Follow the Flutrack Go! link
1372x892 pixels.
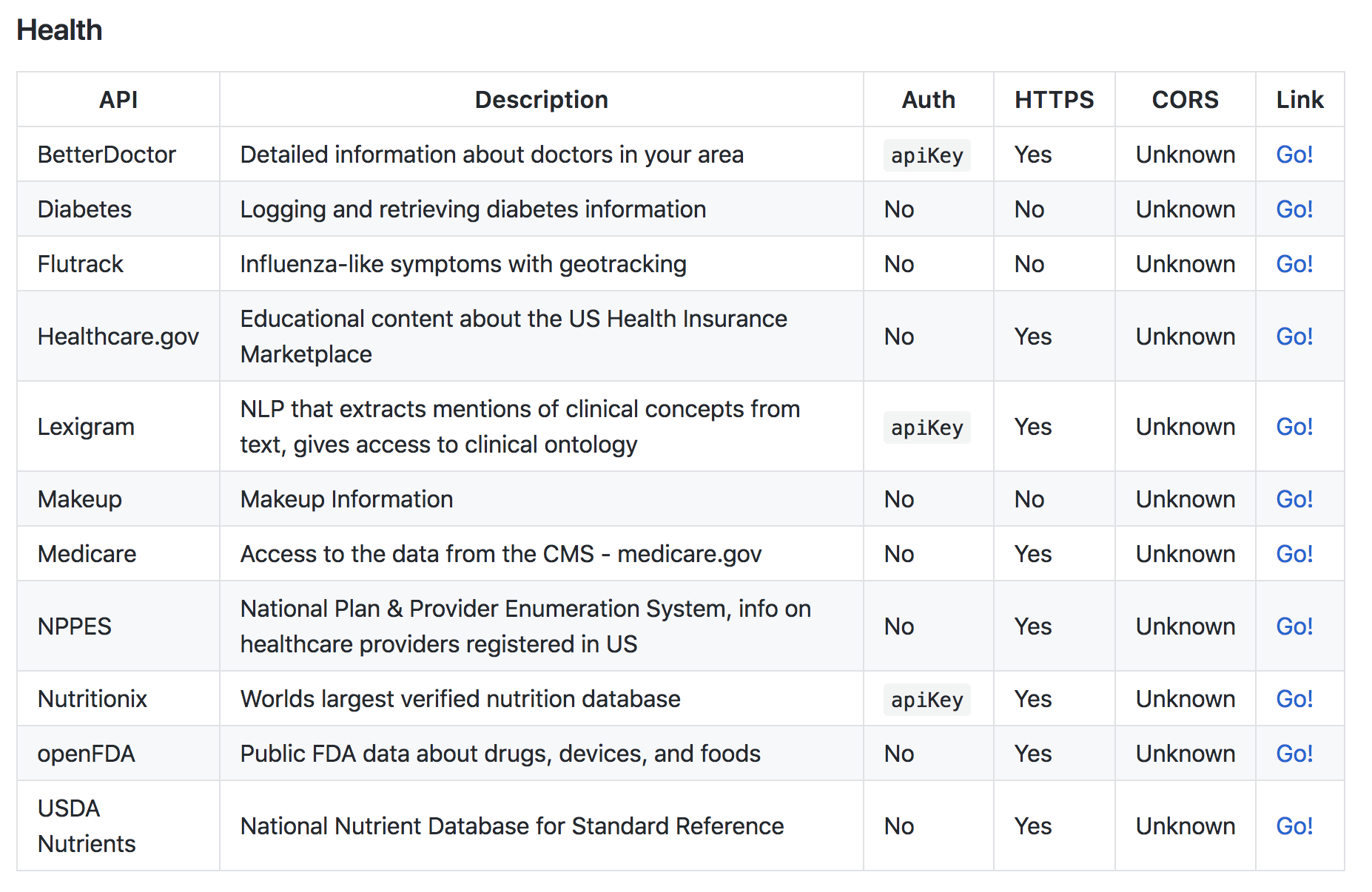click(x=1294, y=264)
